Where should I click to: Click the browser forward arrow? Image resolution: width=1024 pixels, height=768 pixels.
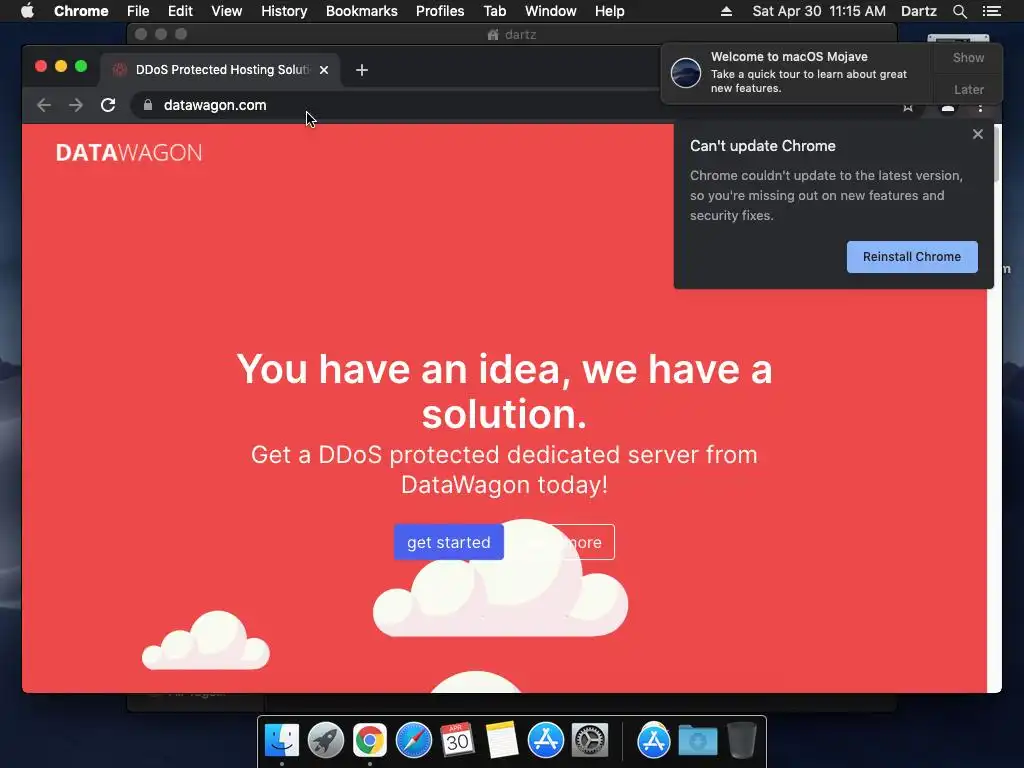click(x=76, y=105)
